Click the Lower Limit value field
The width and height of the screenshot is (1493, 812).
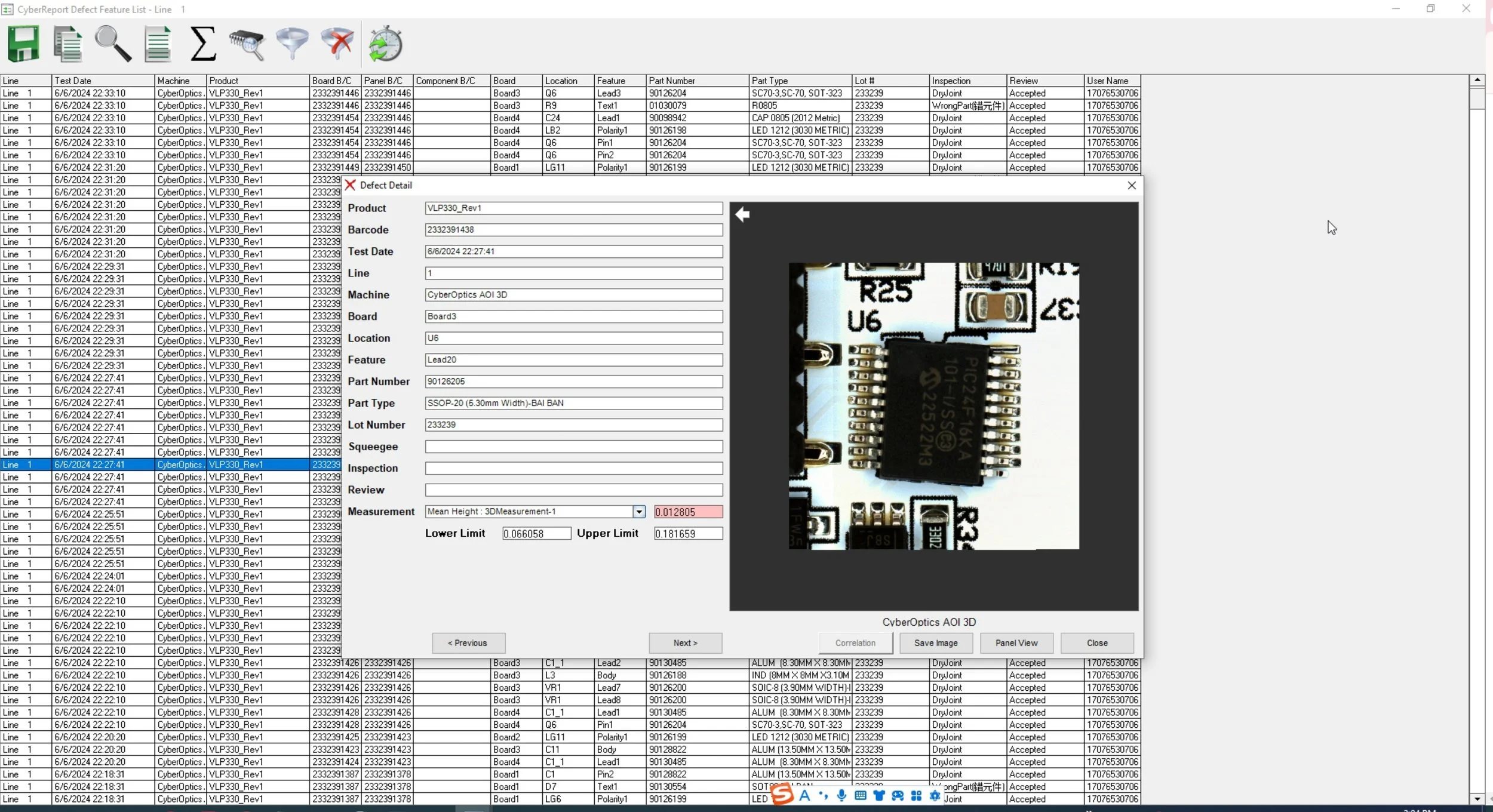pyautogui.click(x=536, y=534)
